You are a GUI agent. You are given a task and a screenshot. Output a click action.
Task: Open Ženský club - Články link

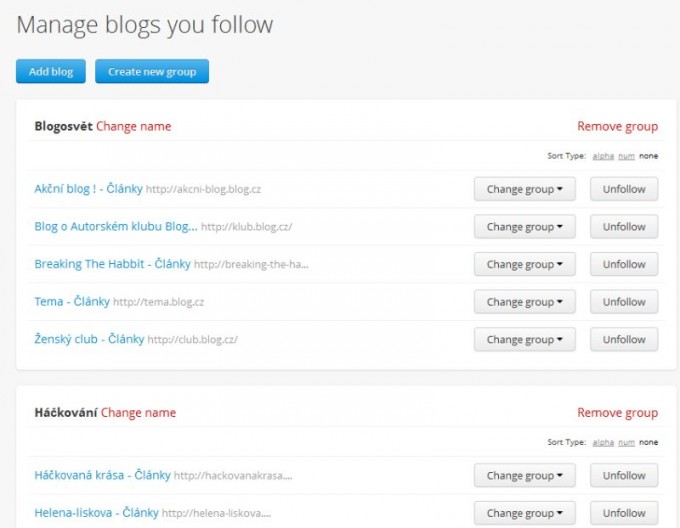coord(89,339)
